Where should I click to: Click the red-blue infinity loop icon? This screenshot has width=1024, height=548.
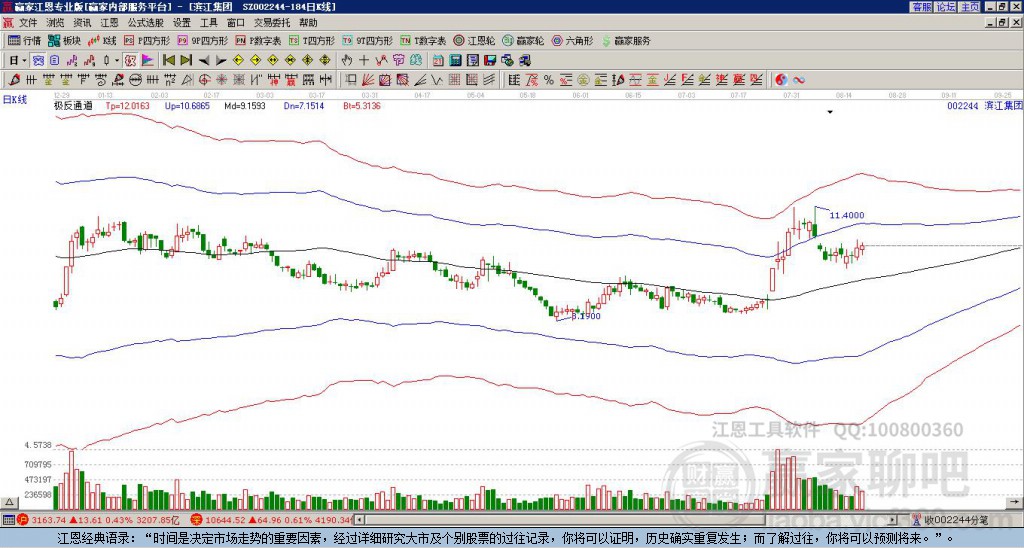click(798, 80)
